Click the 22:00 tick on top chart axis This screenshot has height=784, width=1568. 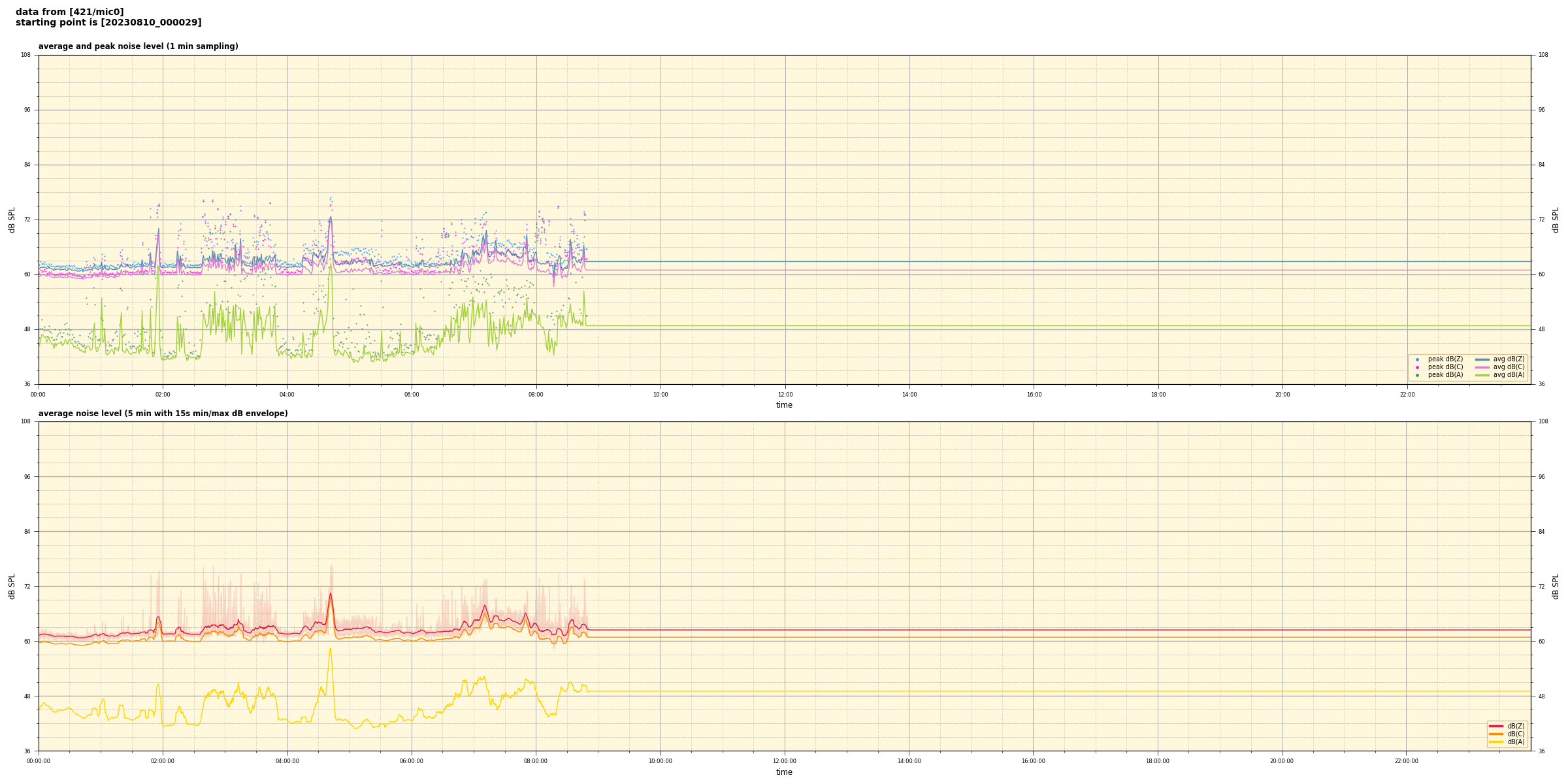(x=1407, y=395)
